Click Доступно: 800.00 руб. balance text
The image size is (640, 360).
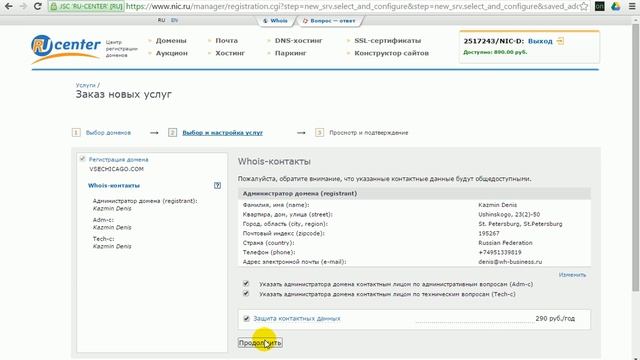click(x=495, y=52)
